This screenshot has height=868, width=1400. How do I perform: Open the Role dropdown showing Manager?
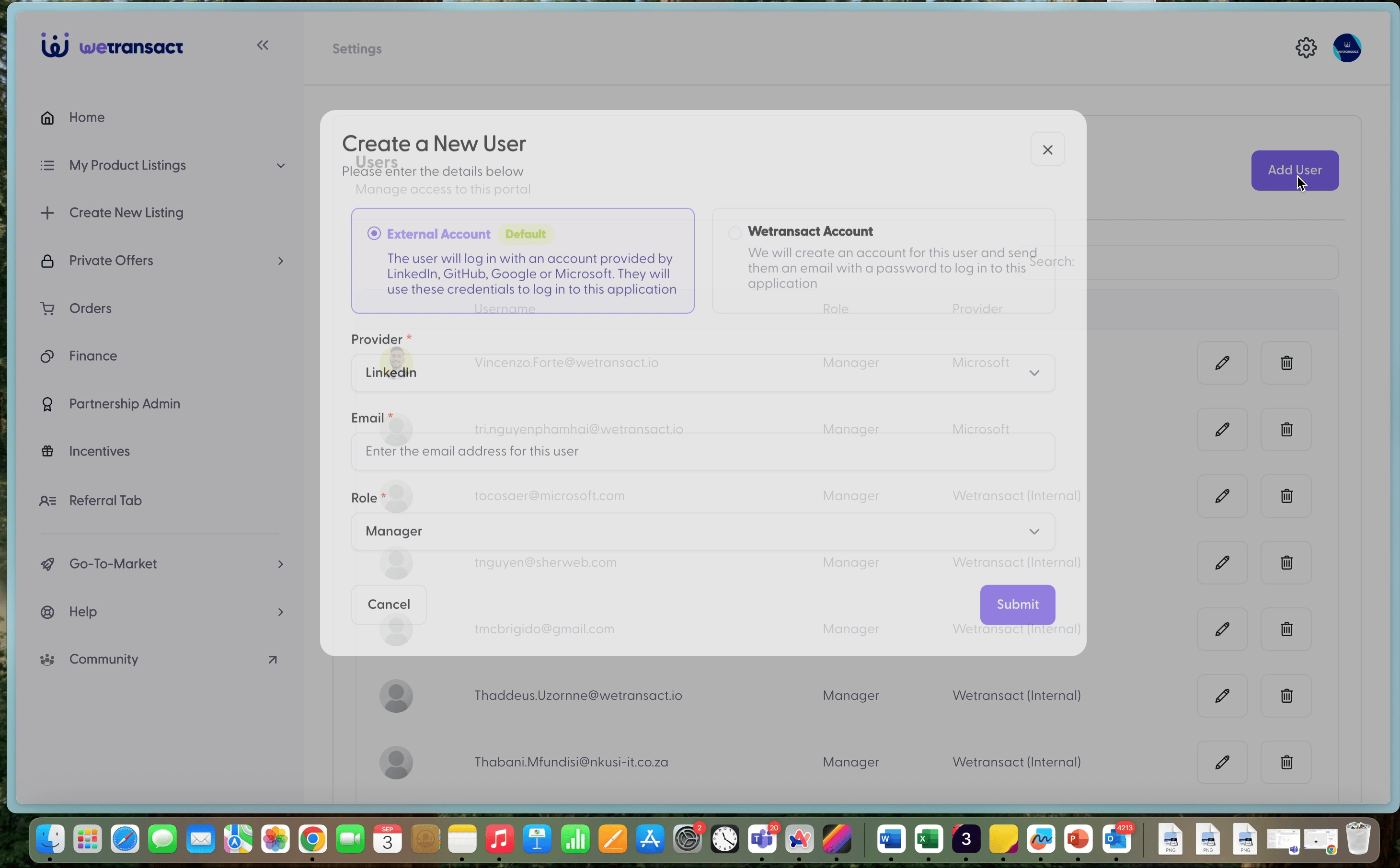click(x=702, y=532)
